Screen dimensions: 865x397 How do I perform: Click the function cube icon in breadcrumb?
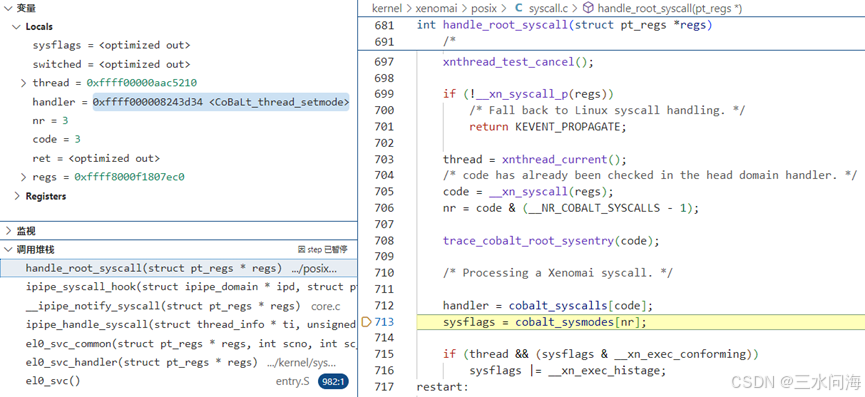[x=588, y=8]
